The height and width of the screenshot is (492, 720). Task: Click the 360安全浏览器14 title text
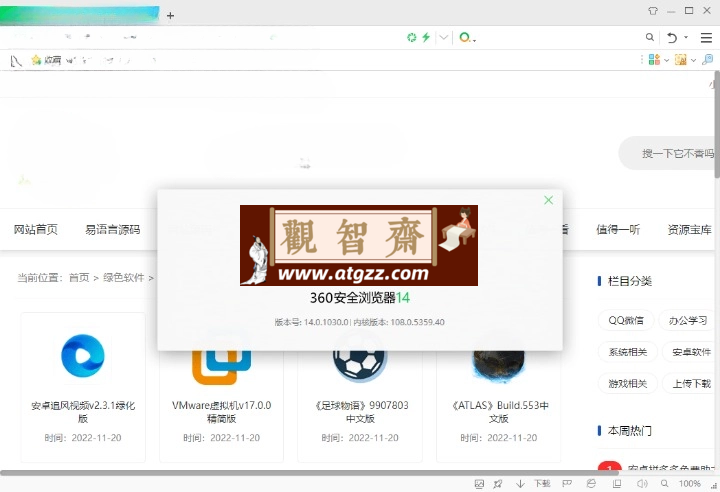(x=360, y=298)
